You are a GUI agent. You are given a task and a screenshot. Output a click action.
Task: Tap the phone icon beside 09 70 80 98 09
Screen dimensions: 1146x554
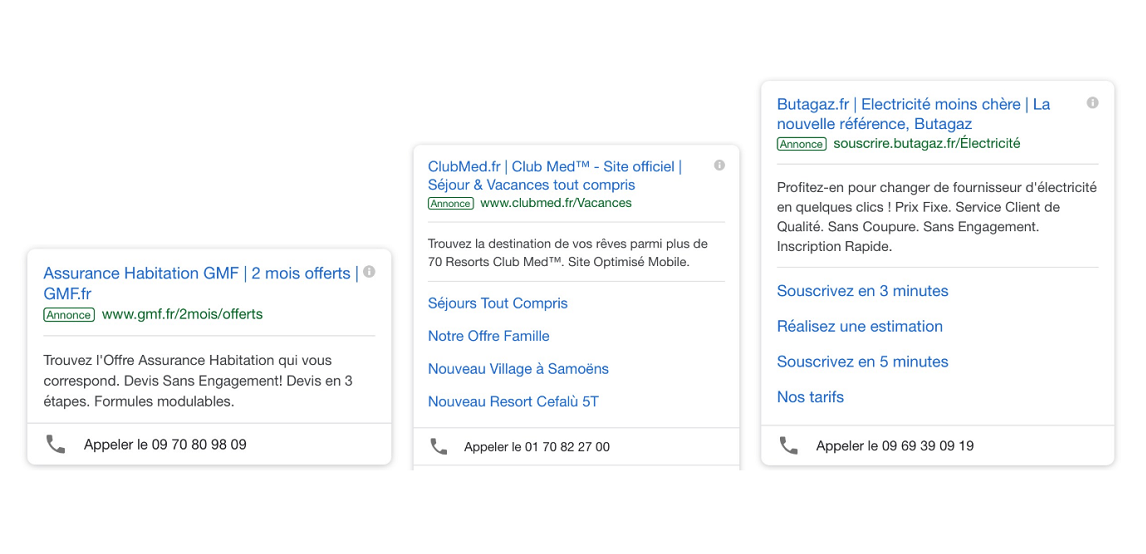tap(56, 444)
